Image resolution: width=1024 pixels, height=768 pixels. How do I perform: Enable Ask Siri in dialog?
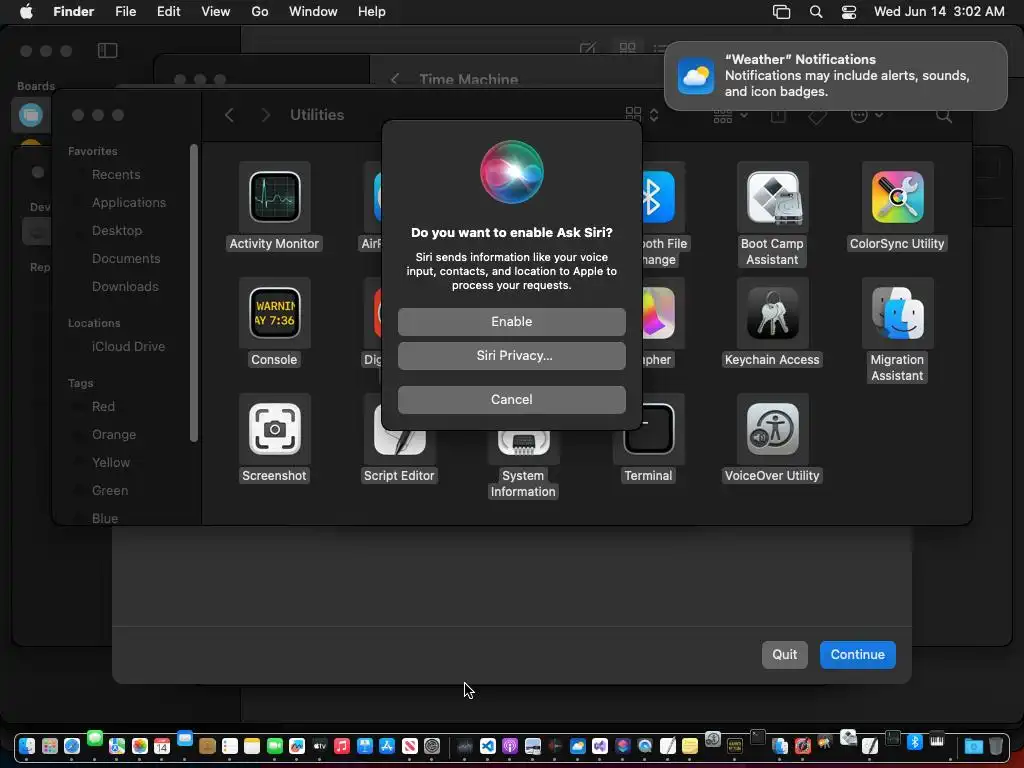click(511, 321)
